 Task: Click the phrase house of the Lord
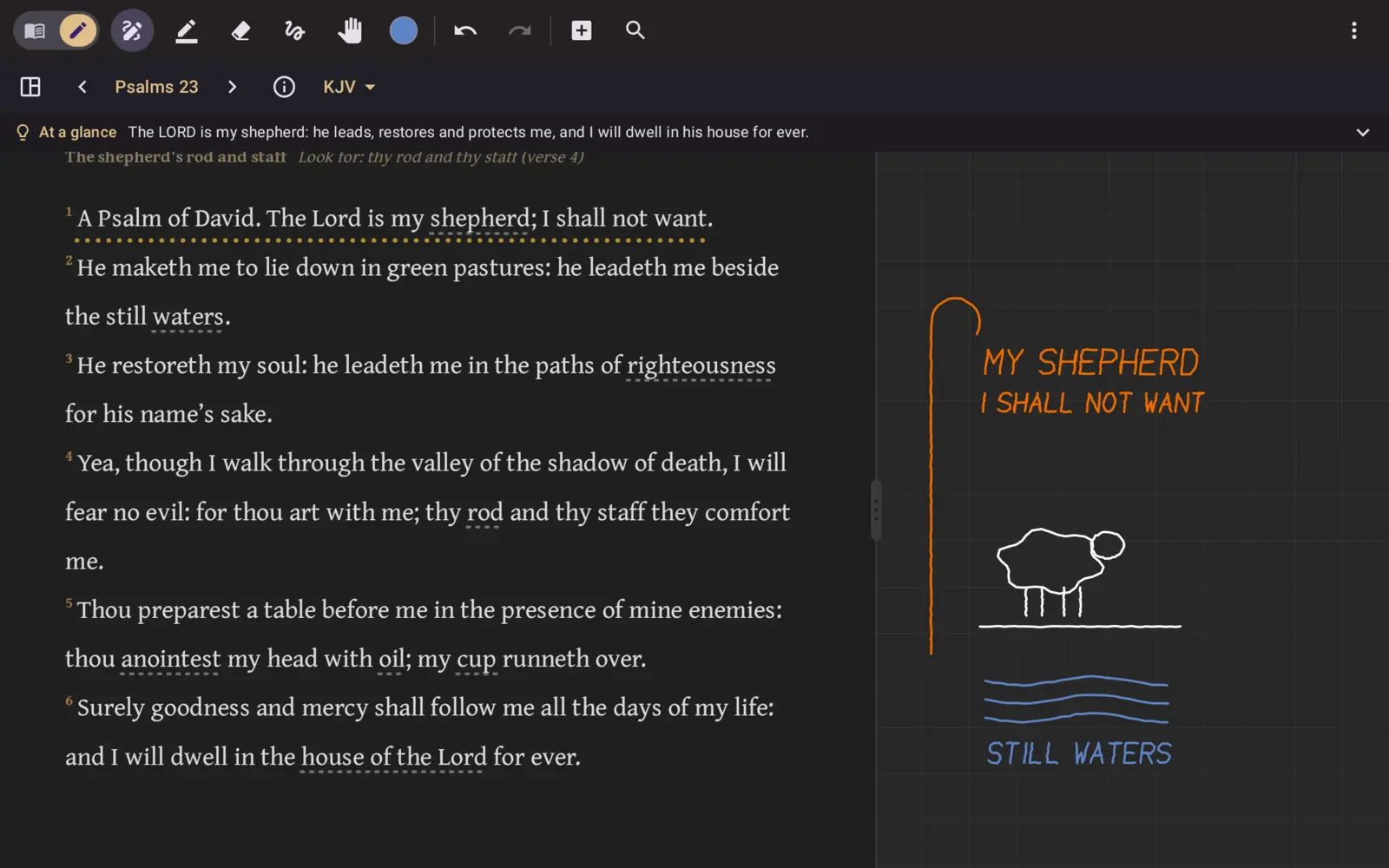pos(394,757)
